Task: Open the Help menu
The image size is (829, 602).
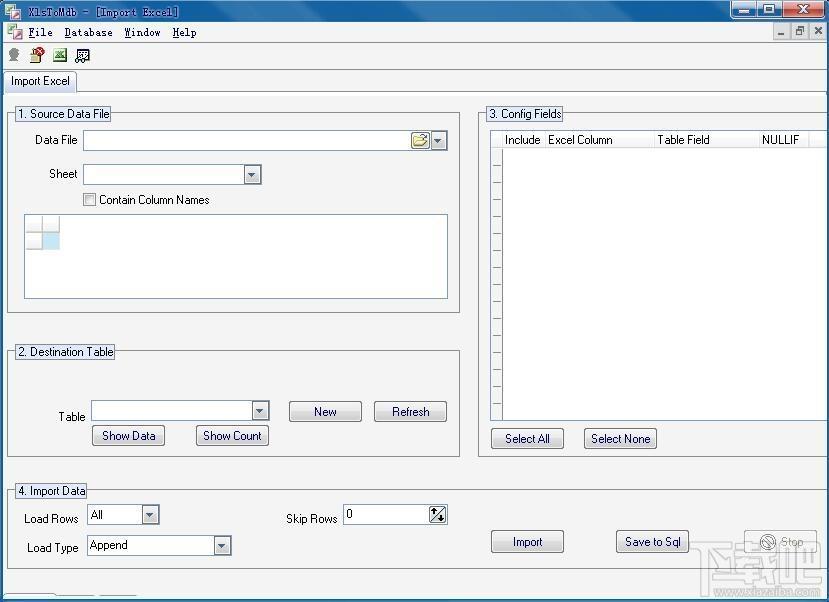Action: pyautogui.click(x=184, y=33)
